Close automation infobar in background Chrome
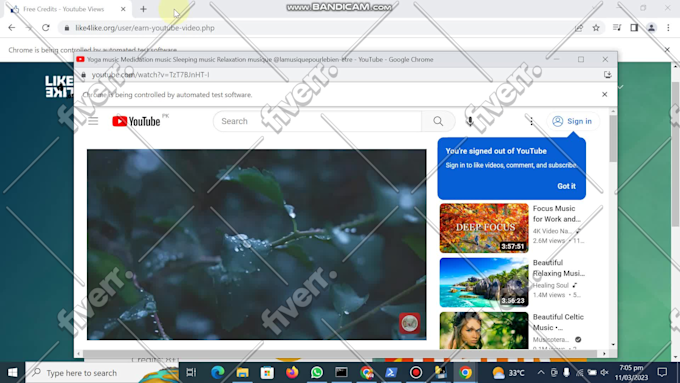 pos(667,50)
